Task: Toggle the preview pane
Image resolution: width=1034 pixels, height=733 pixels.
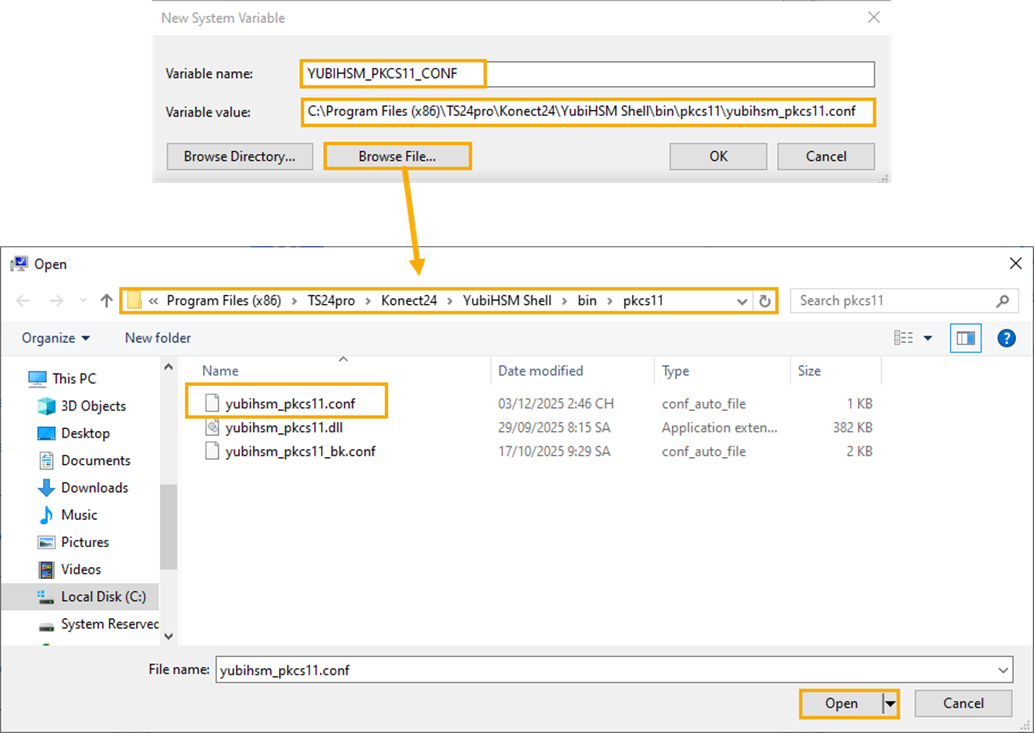Action: pyautogui.click(x=965, y=338)
